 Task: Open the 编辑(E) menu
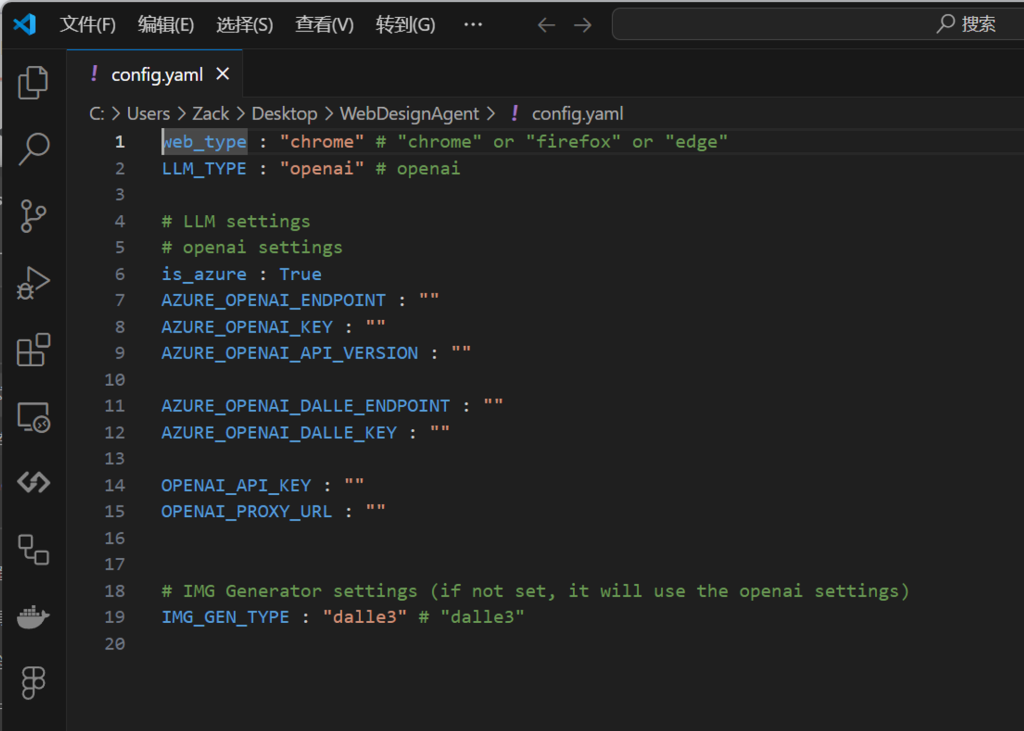(166, 25)
